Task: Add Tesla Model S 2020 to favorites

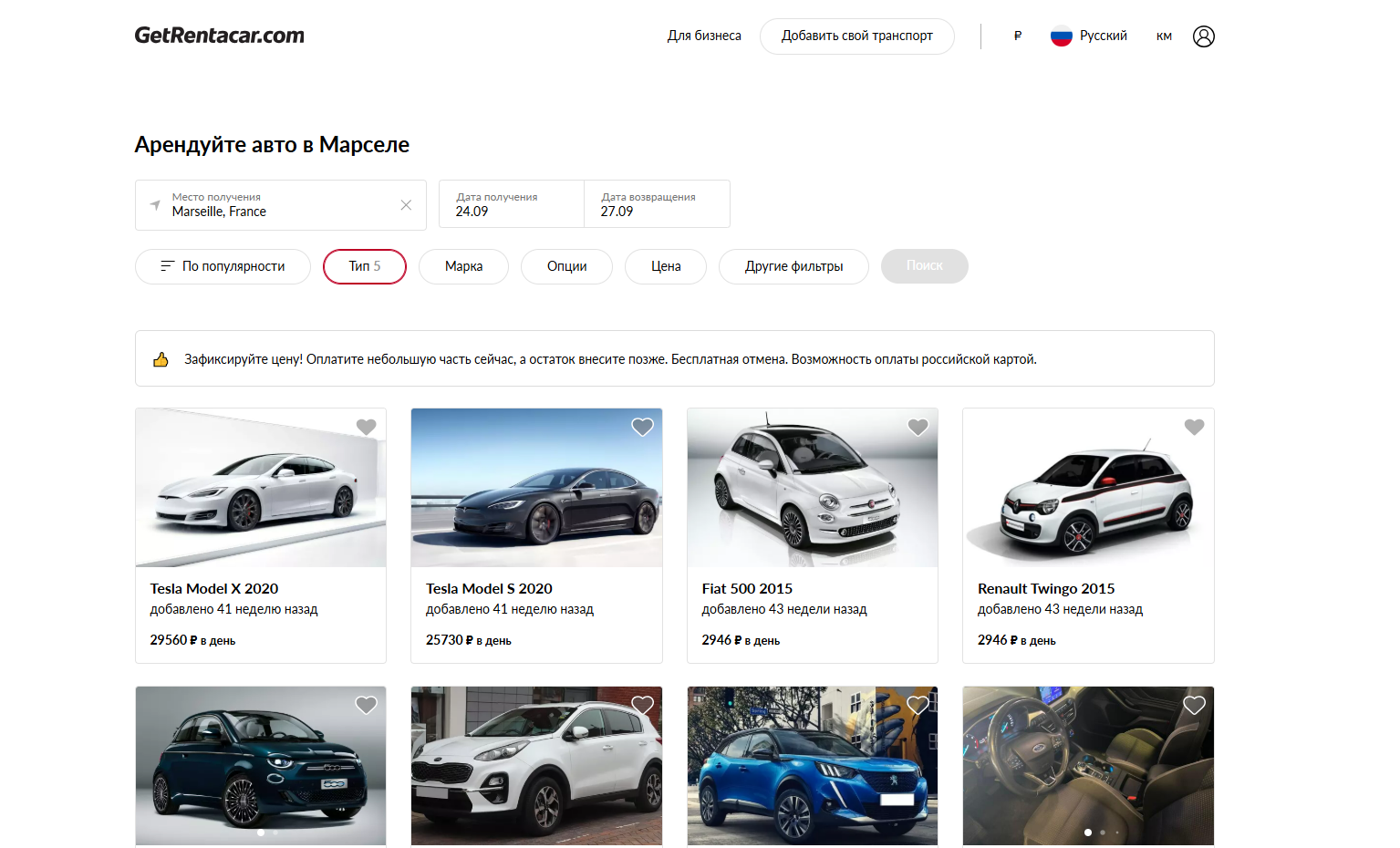Action: pos(642,427)
